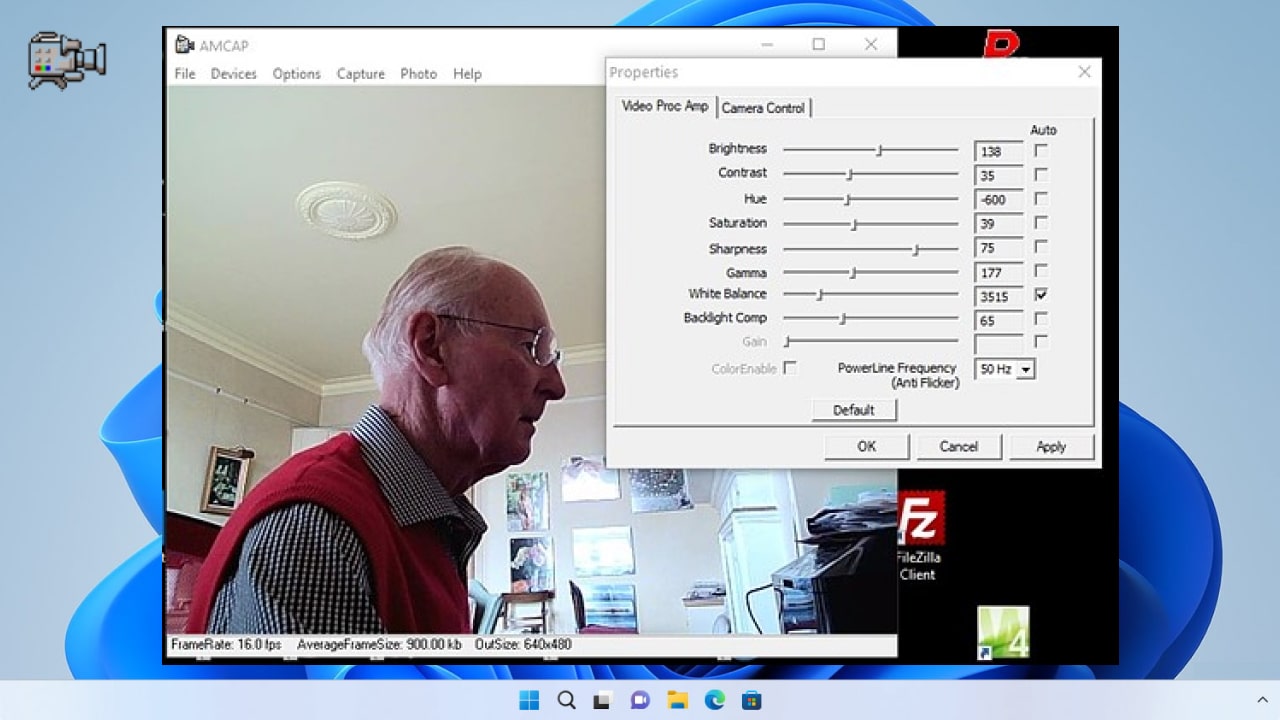1280x720 pixels.
Task: Click the Hue slider
Action: [x=870, y=199]
